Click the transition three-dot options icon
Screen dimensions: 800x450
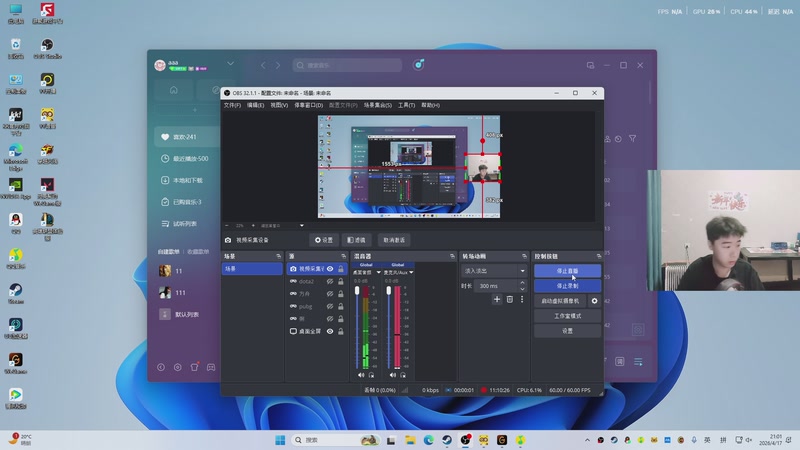click(521, 299)
